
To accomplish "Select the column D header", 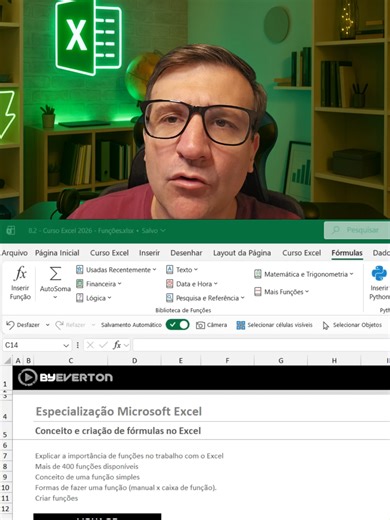I will pyautogui.click(x=134, y=361).
